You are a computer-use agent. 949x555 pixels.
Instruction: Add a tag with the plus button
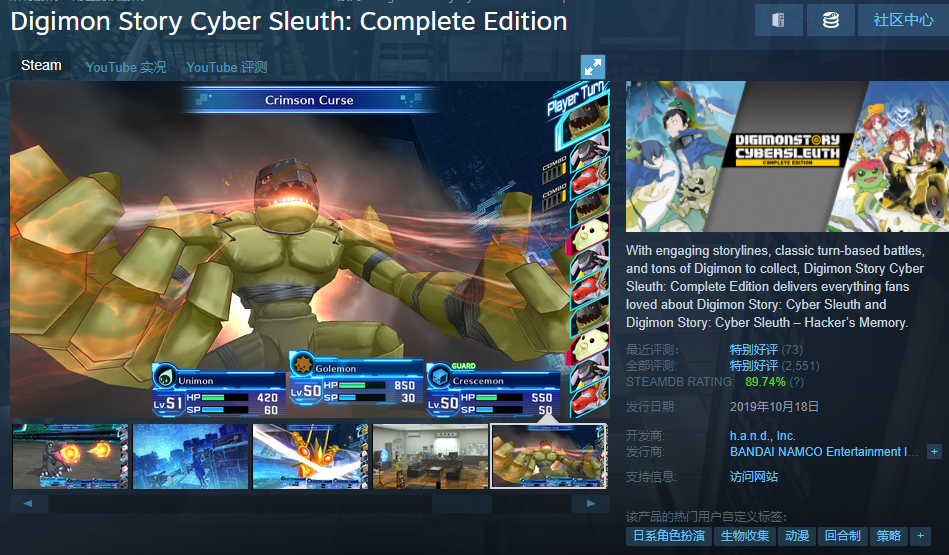(920, 536)
